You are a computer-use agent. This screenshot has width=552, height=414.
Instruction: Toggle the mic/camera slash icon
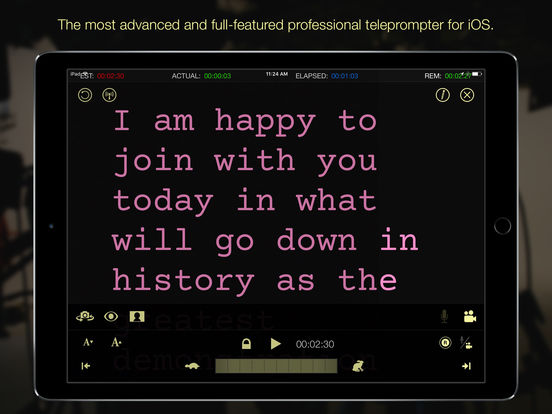(x=466, y=343)
